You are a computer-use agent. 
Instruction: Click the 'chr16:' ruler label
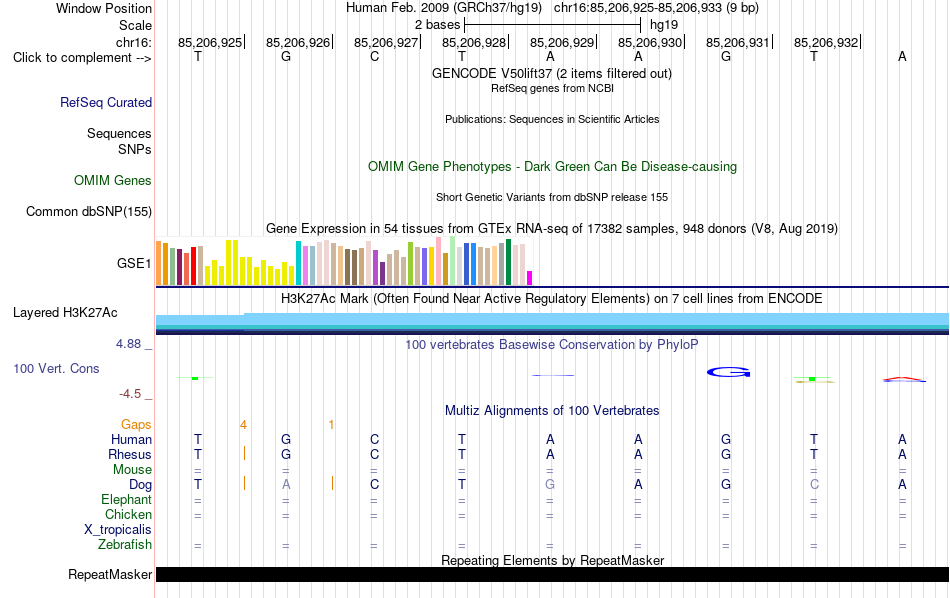pyautogui.click(x=134, y=42)
